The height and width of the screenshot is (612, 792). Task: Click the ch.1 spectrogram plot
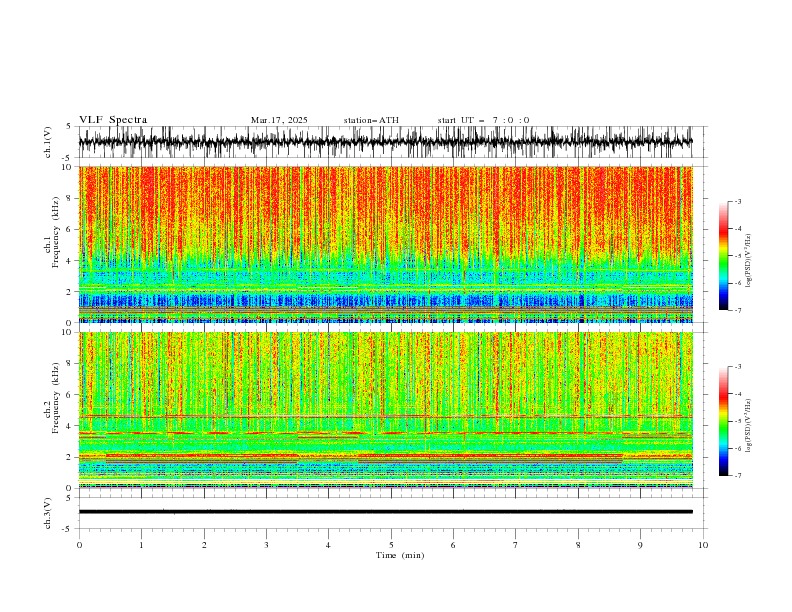click(385, 244)
